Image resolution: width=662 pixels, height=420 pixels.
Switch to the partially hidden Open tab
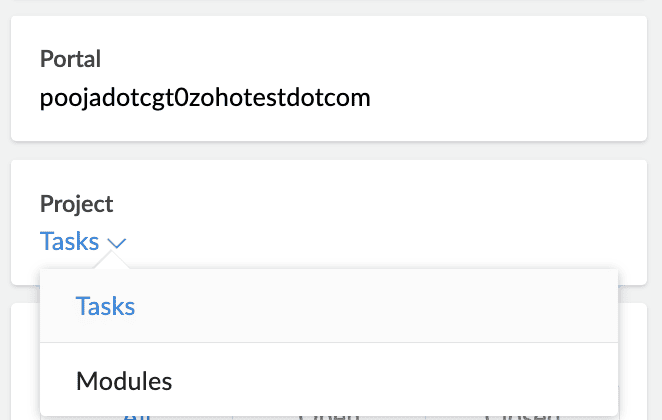(330, 414)
